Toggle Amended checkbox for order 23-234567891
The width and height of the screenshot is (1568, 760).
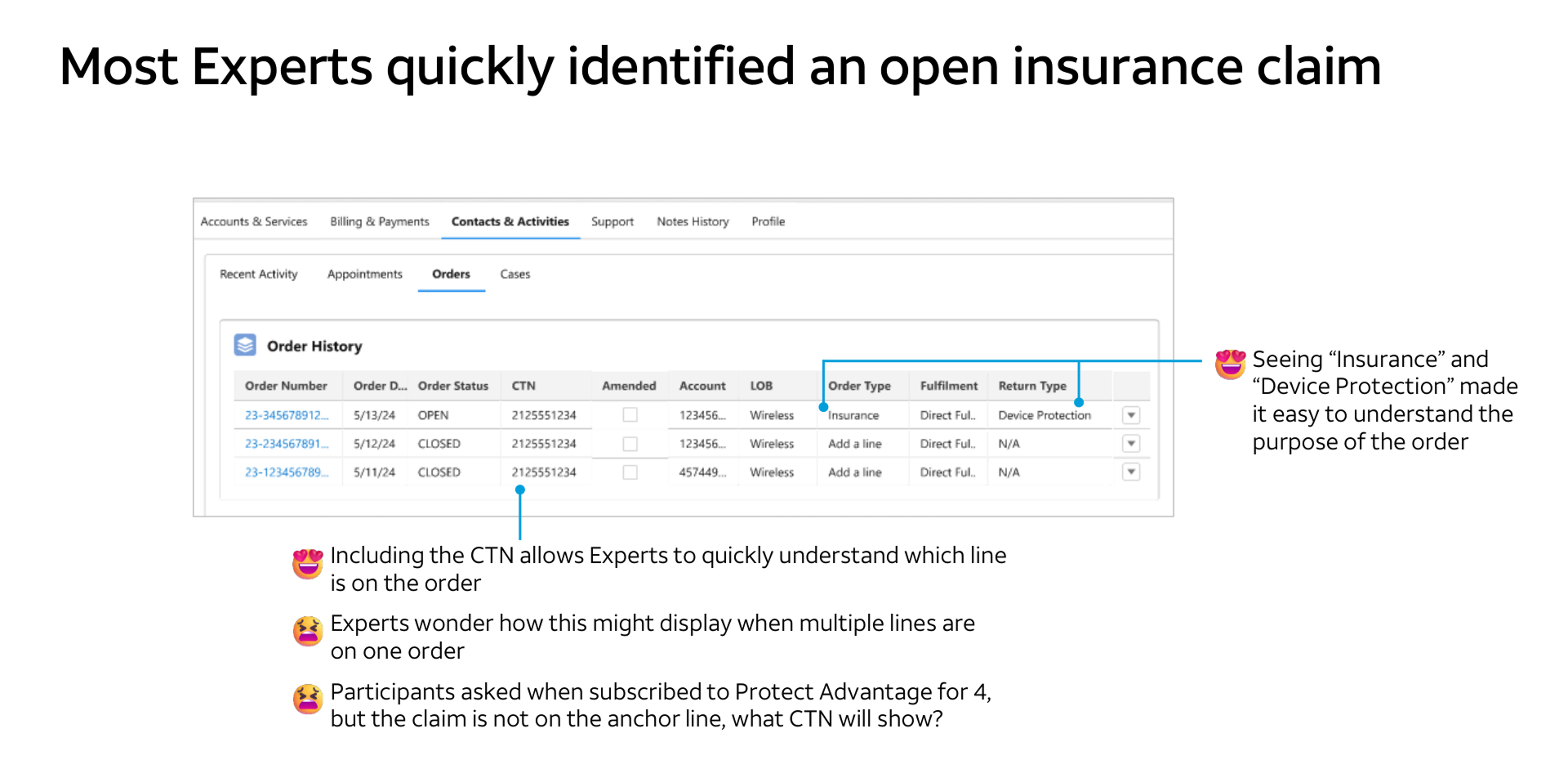(x=630, y=444)
